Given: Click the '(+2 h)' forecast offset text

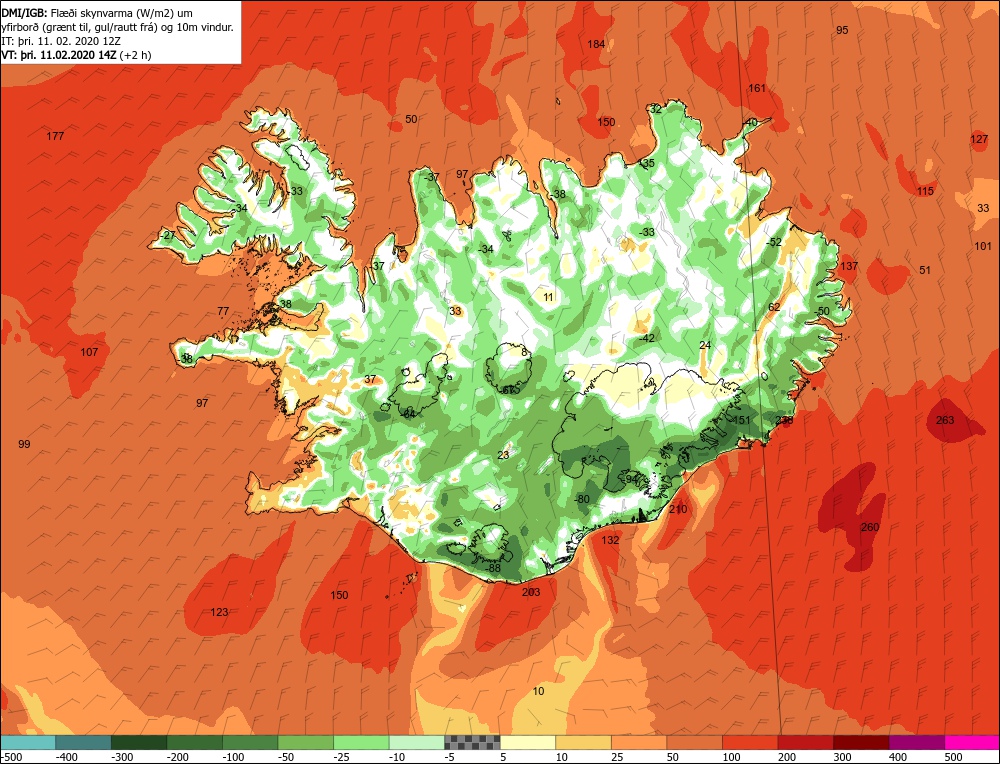Looking at the screenshot, I should coord(135,55).
